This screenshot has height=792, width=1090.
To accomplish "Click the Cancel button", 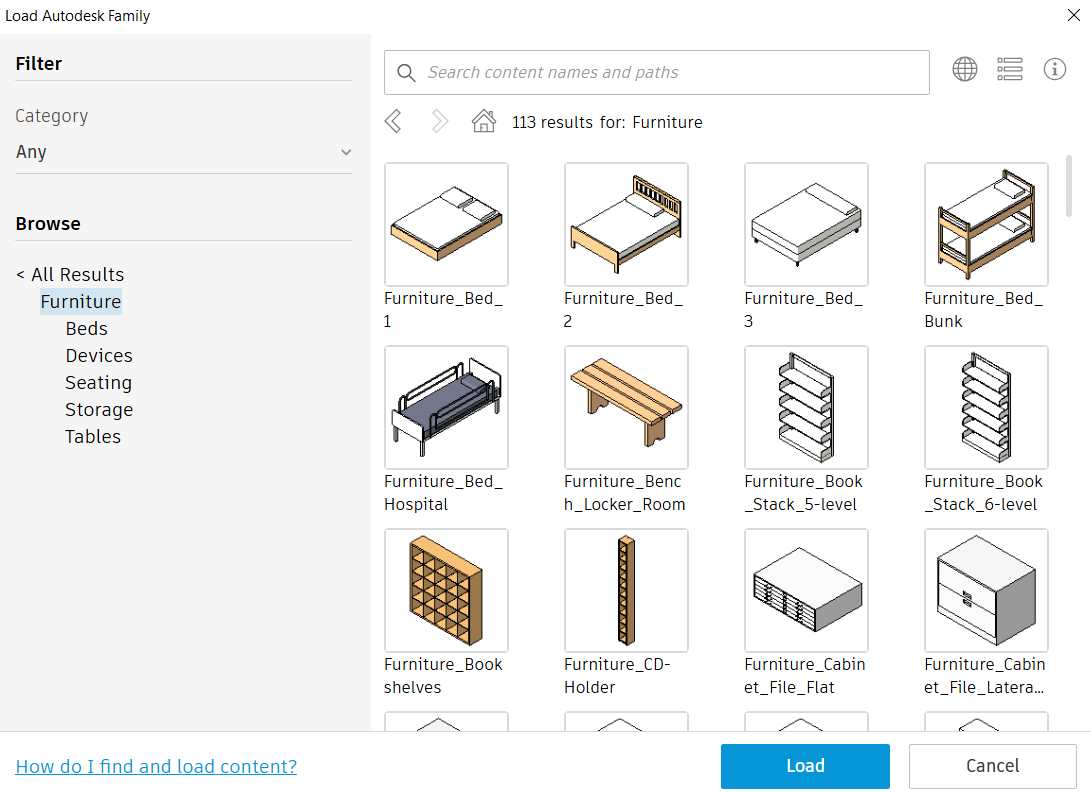I will [992, 765].
